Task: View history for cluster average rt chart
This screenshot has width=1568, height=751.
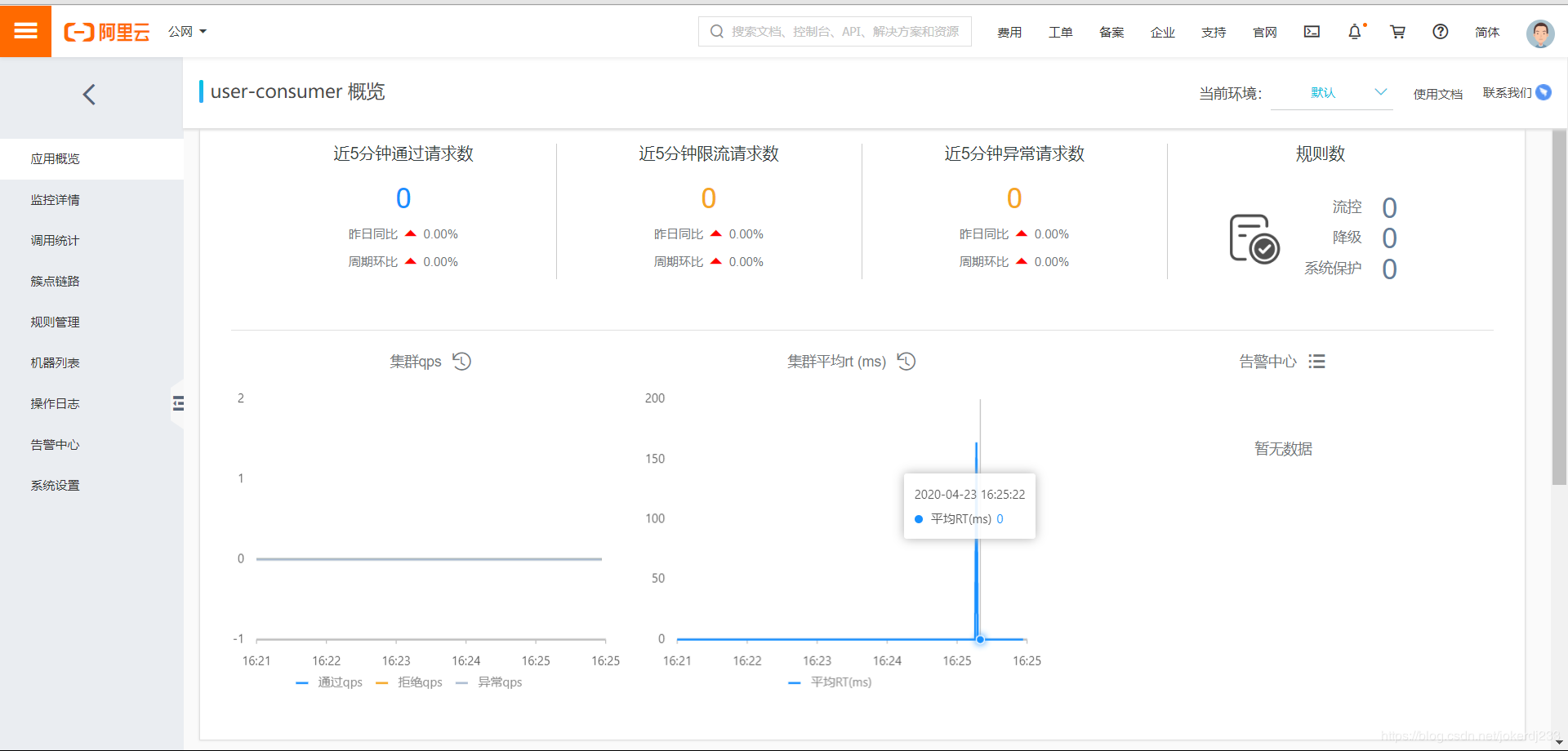Action: [x=906, y=361]
